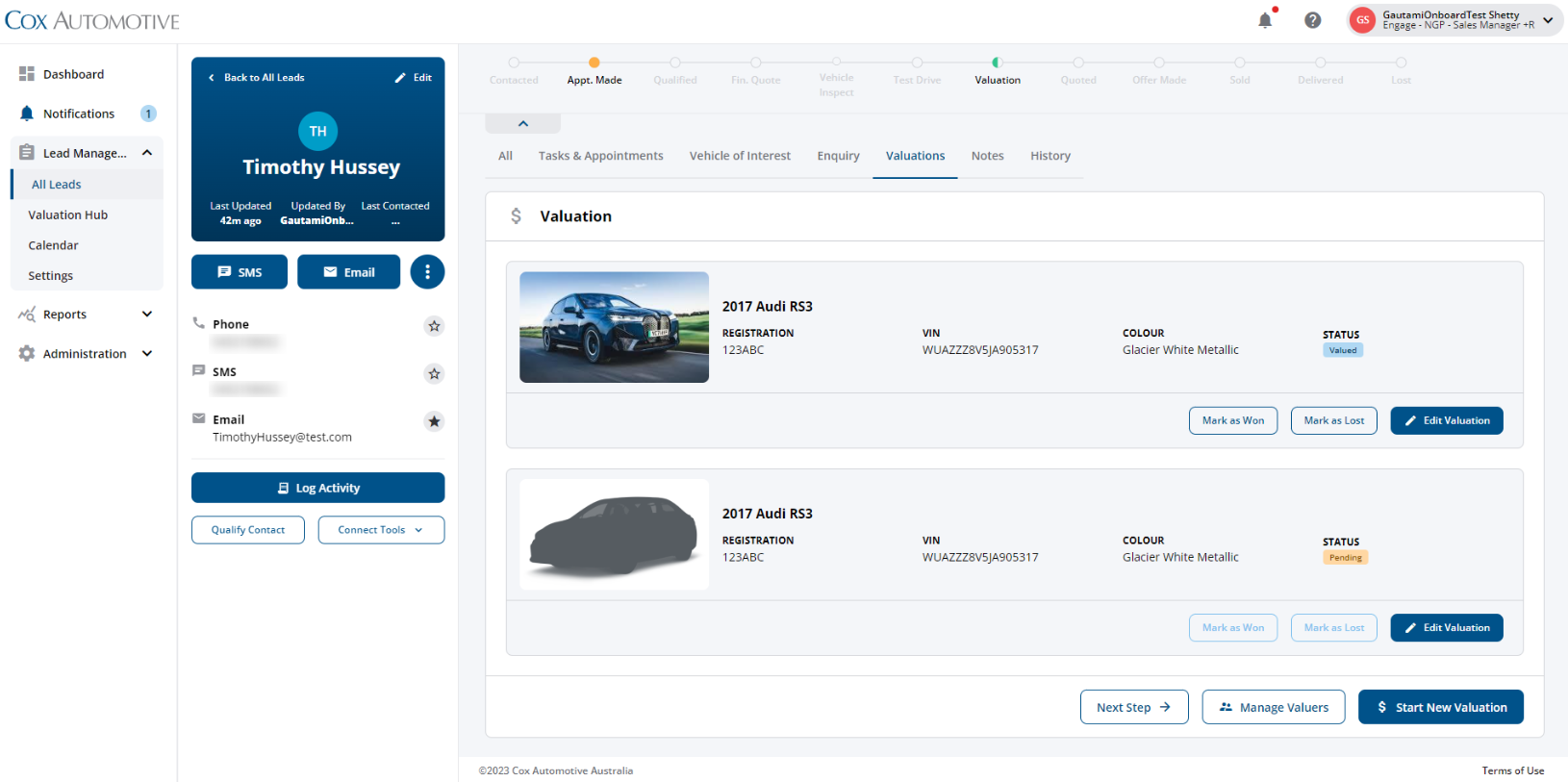Edit Valuation for the Valued vehicle

pos(1447,421)
